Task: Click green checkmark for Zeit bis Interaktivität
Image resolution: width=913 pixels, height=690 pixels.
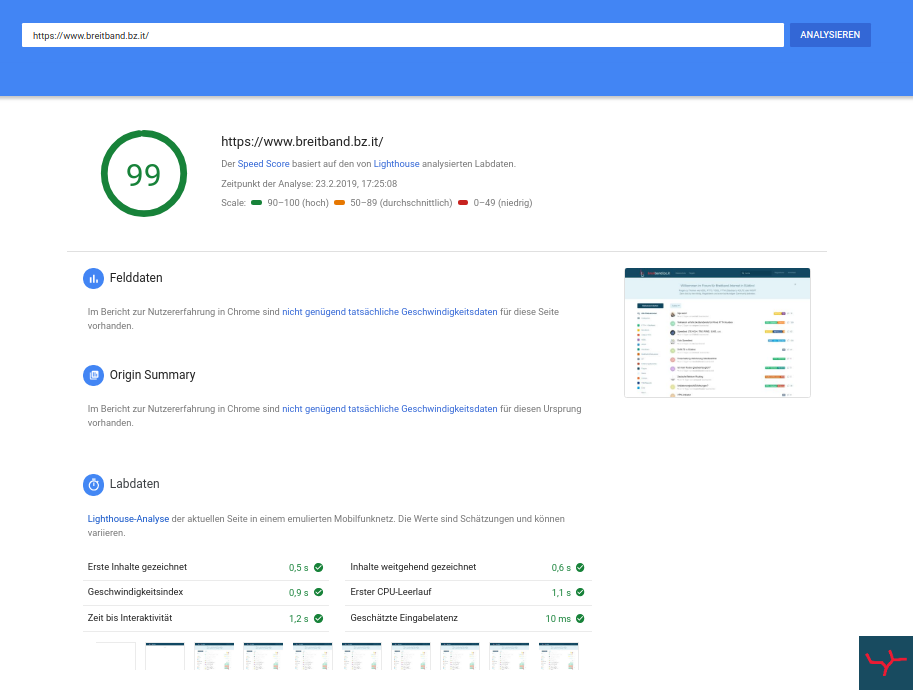Action: click(x=319, y=619)
